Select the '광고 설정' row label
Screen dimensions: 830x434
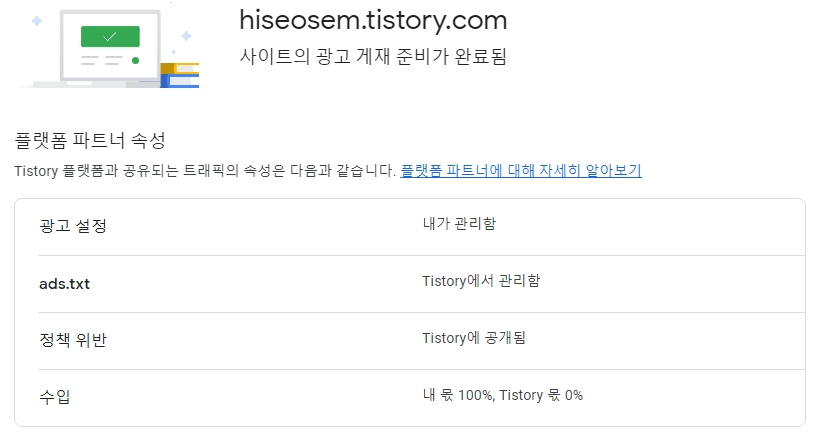[73, 226]
